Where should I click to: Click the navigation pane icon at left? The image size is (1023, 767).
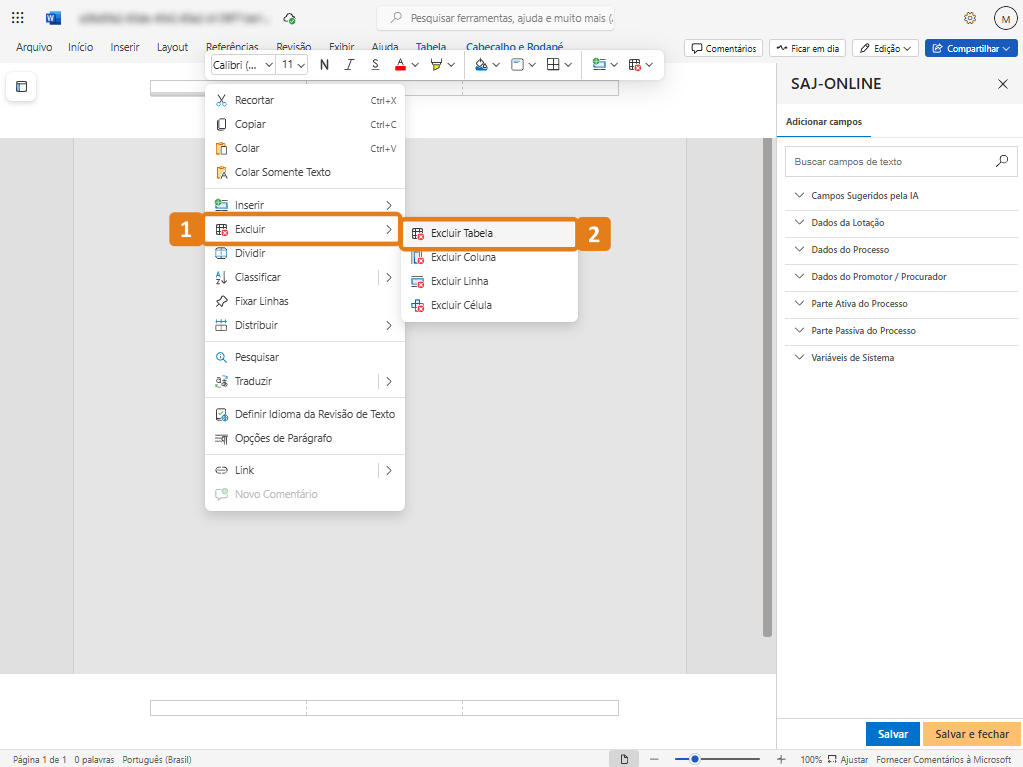pos(21,87)
